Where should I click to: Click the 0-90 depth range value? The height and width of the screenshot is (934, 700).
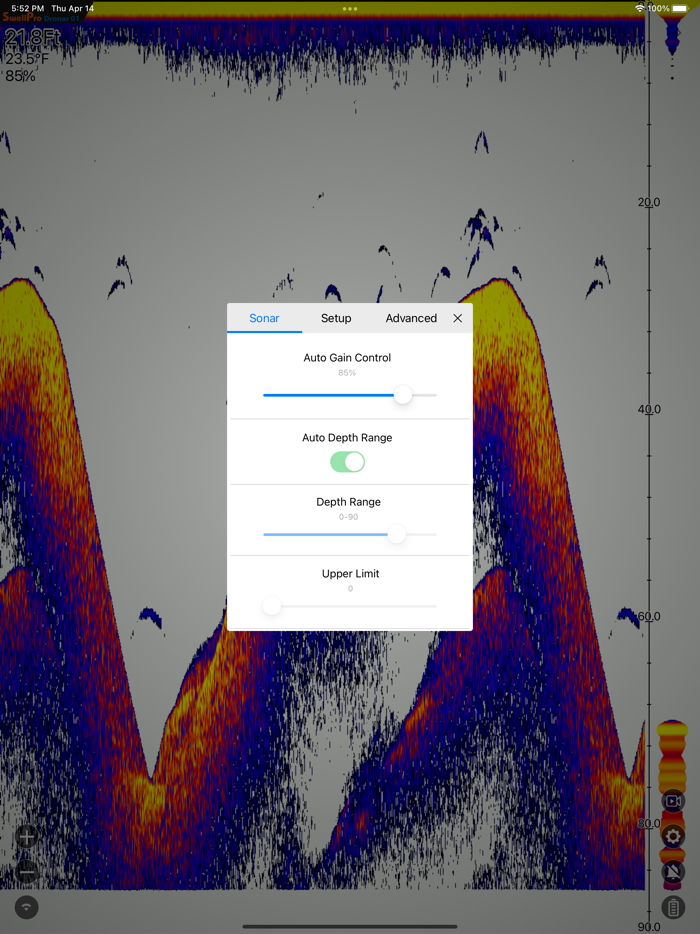349,517
